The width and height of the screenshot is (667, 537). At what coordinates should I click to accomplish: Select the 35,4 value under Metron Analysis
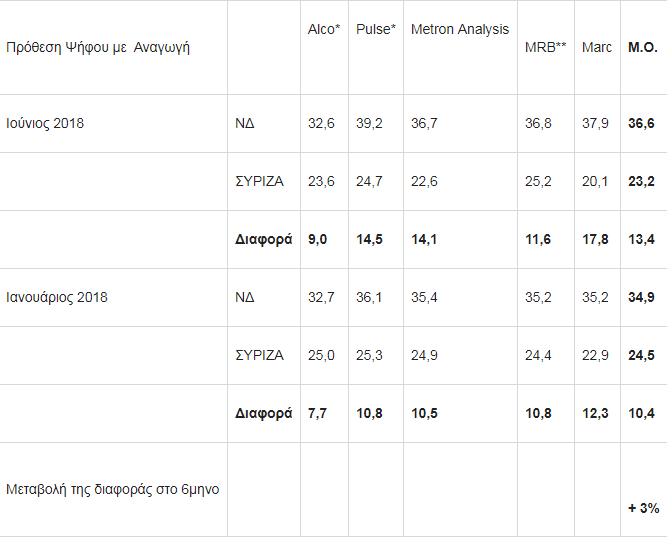(425, 297)
